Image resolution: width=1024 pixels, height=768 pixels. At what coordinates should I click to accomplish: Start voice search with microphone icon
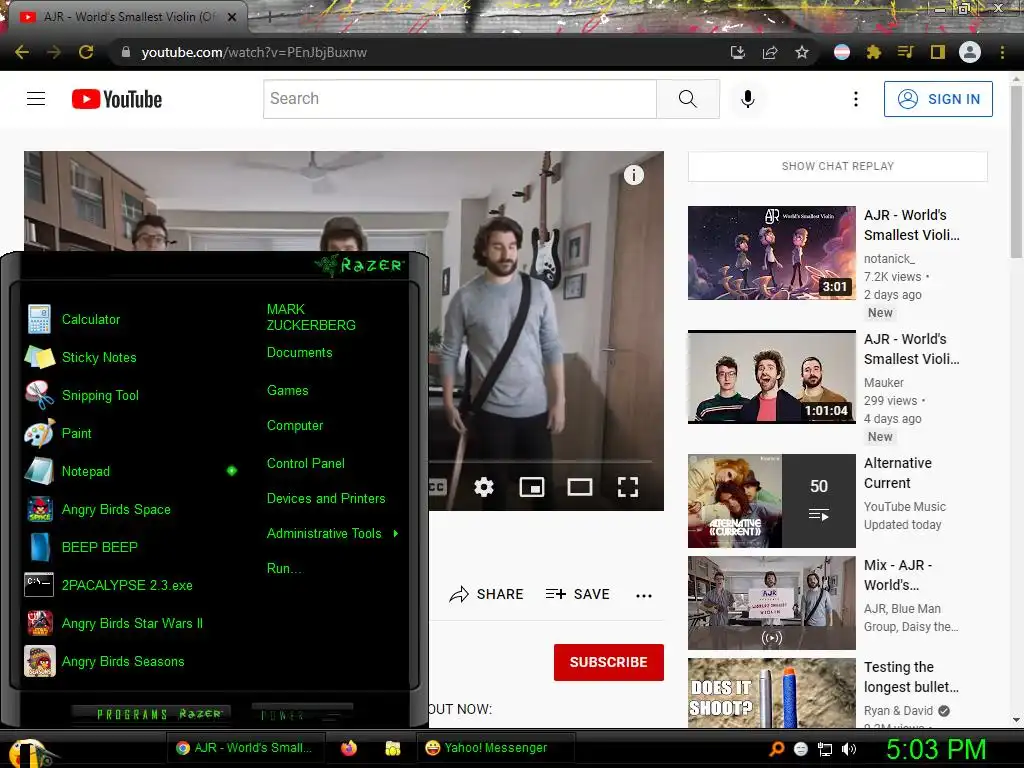[748, 99]
